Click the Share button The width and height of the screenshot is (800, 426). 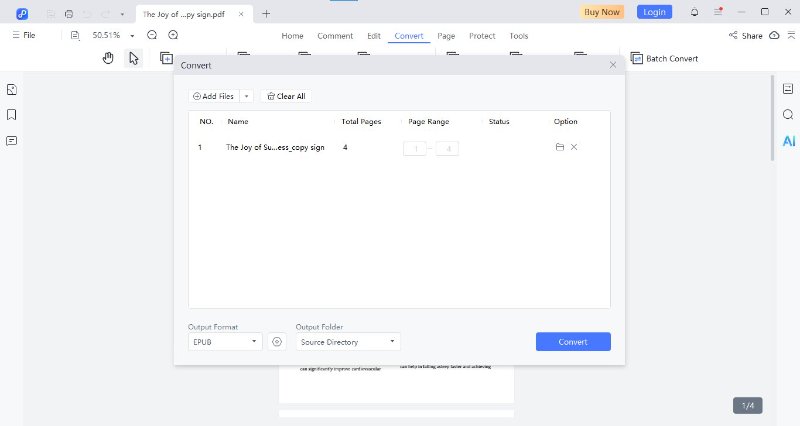tap(745, 35)
